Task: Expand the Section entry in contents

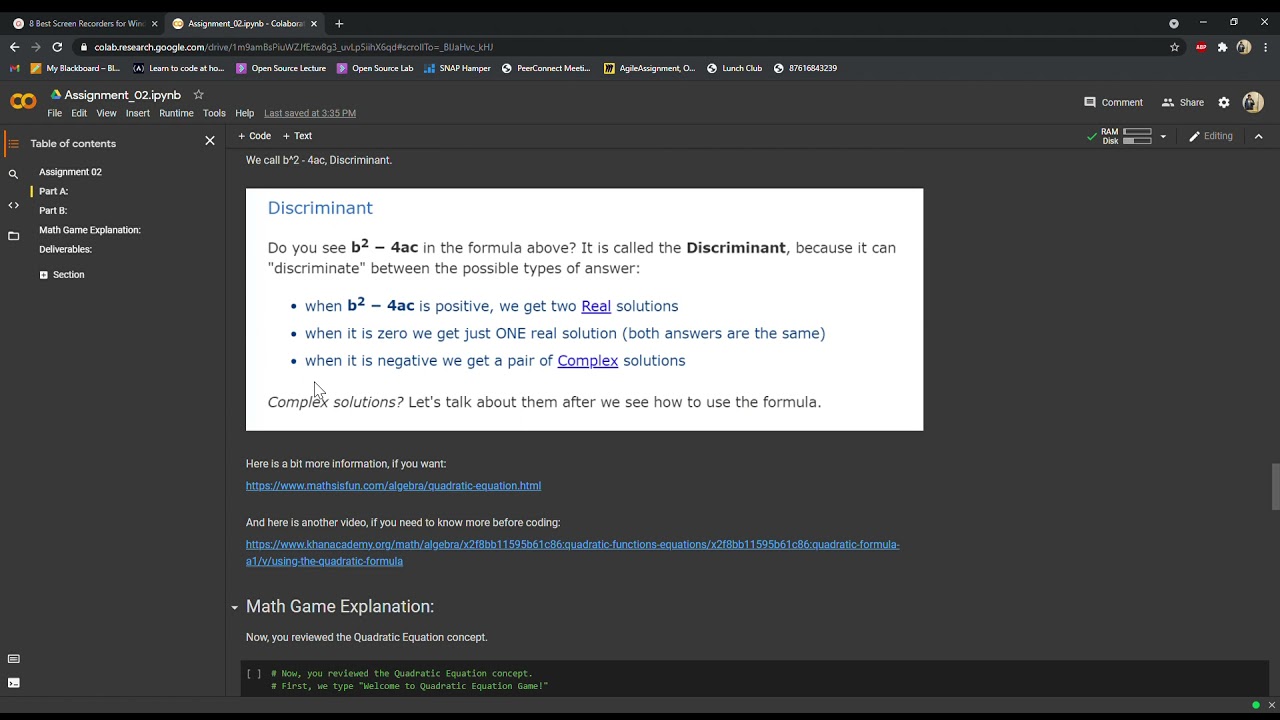Action: (x=43, y=275)
